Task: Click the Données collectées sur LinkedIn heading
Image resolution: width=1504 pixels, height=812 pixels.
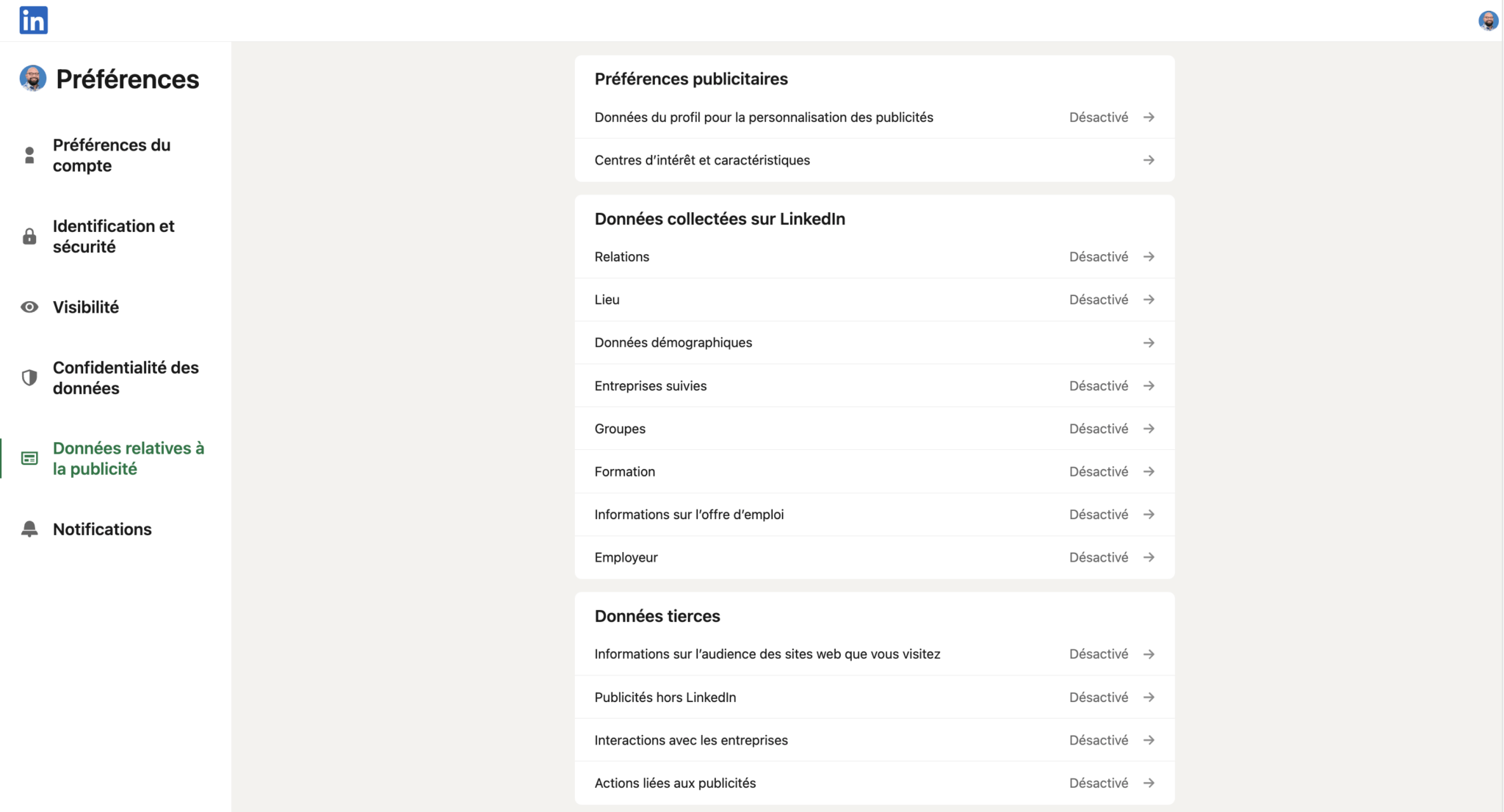Action: click(720, 219)
